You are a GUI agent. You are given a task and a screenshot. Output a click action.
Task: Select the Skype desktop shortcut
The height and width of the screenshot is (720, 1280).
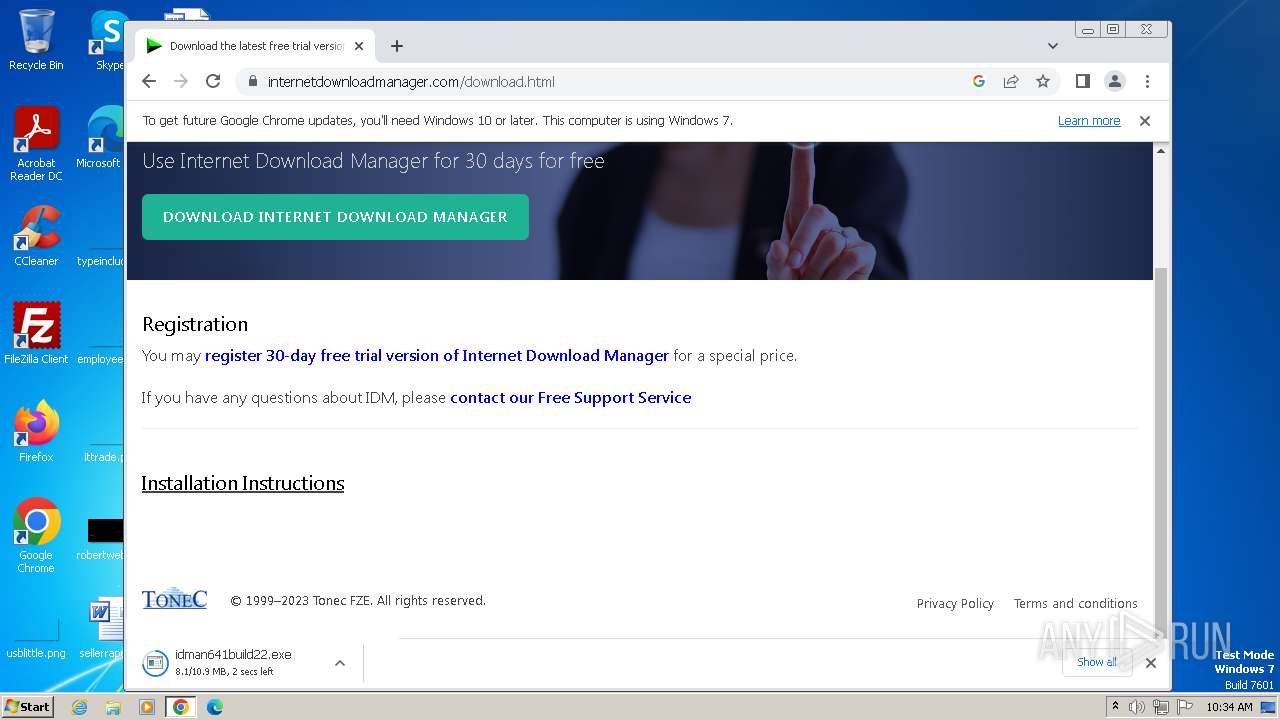[x=109, y=40]
